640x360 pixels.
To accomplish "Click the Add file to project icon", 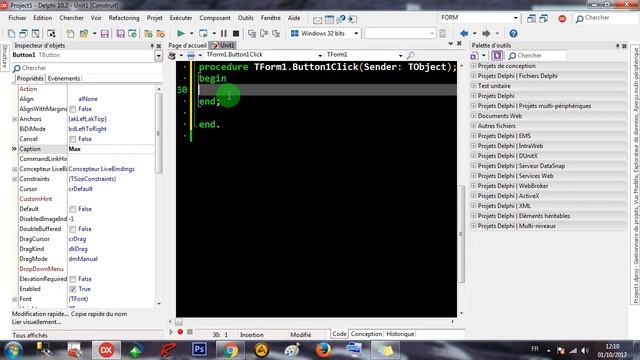I will pos(149,33).
